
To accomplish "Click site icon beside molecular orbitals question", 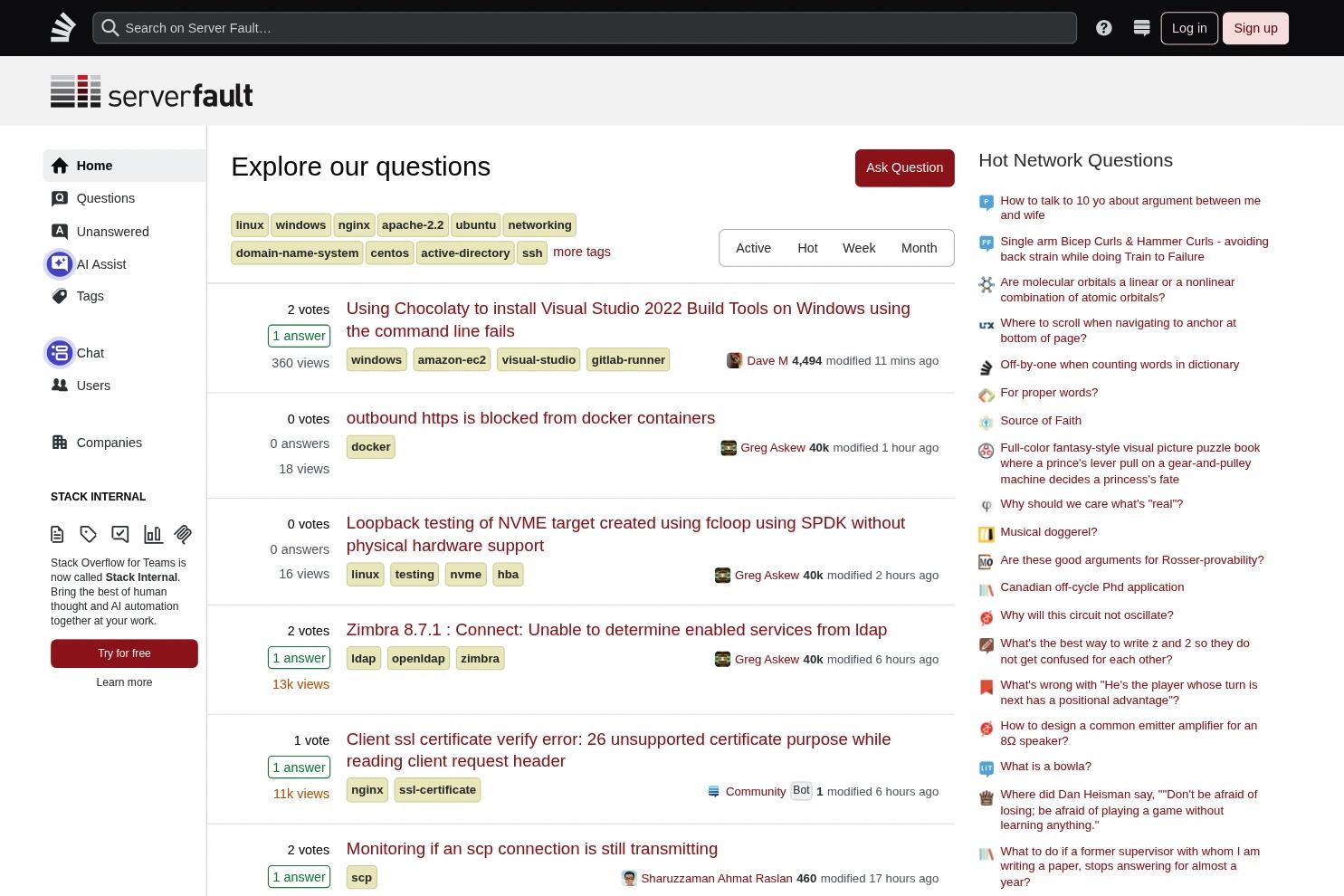I will pos(987,284).
